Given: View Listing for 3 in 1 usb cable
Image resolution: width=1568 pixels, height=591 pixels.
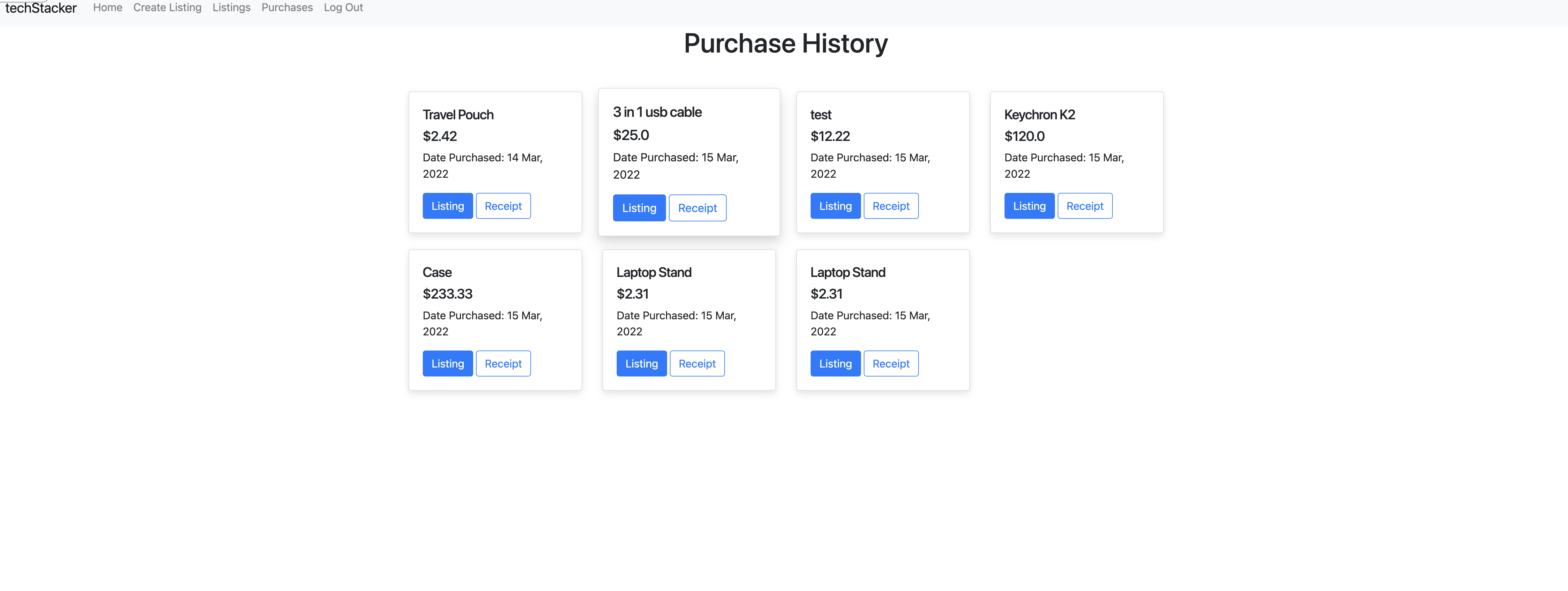Looking at the screenshot, I should point(639,207).
